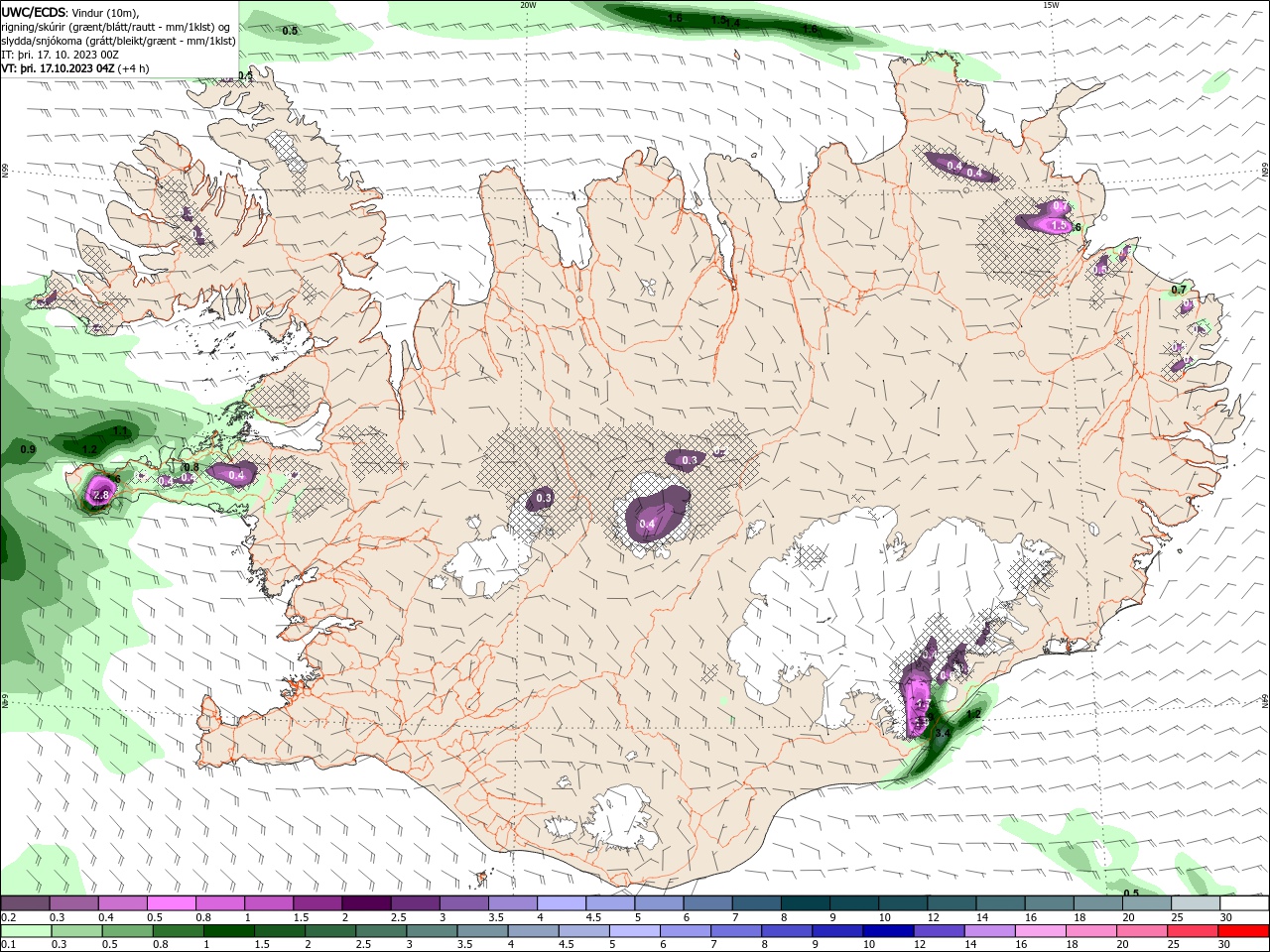Click the UWC/ECDS title in the header box
The height and width of the screenshot is (952, 1270).
coord(34,12)
